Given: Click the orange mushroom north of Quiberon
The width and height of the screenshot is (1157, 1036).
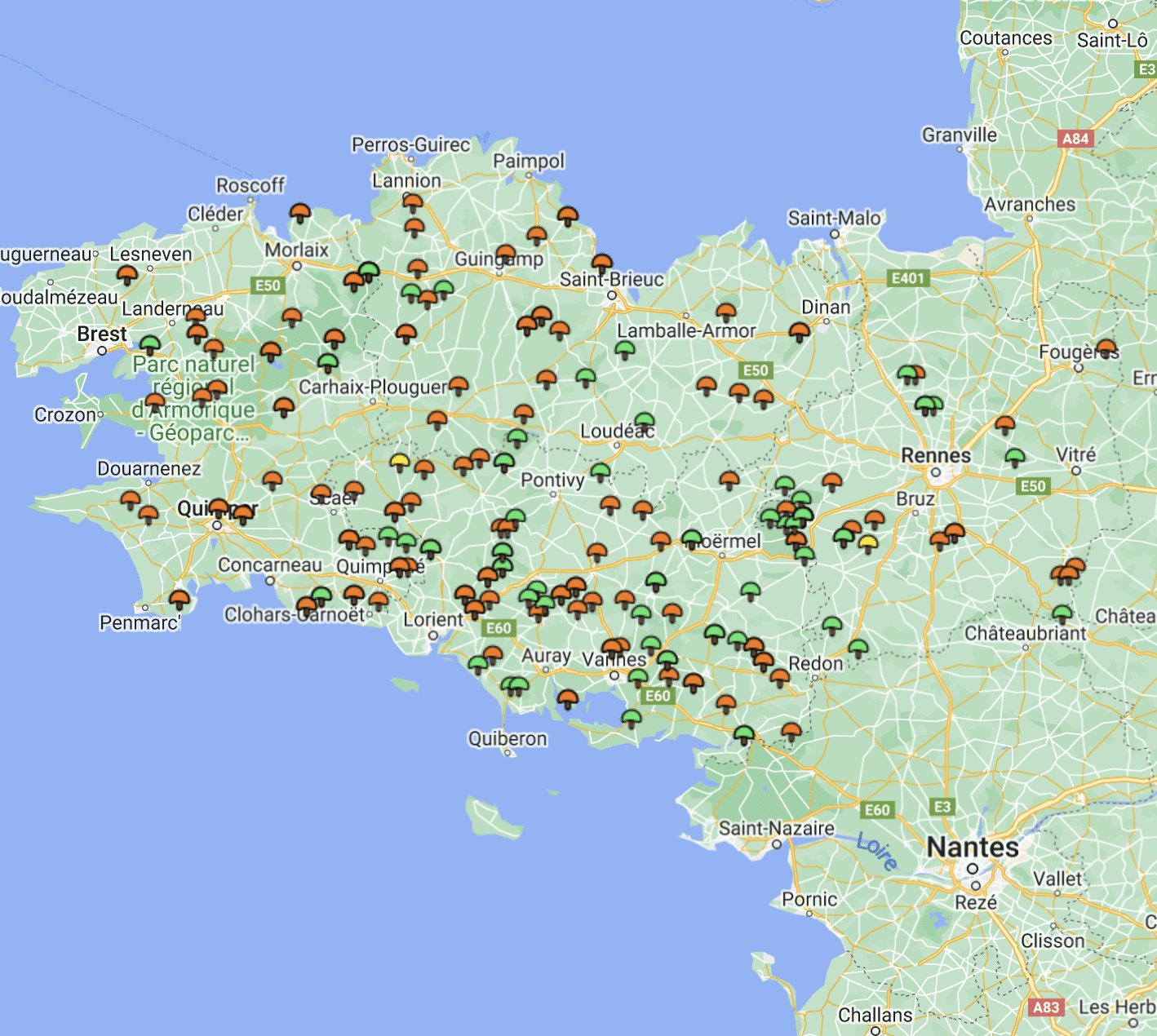Looking at the screenshot, I should [567, 699].
